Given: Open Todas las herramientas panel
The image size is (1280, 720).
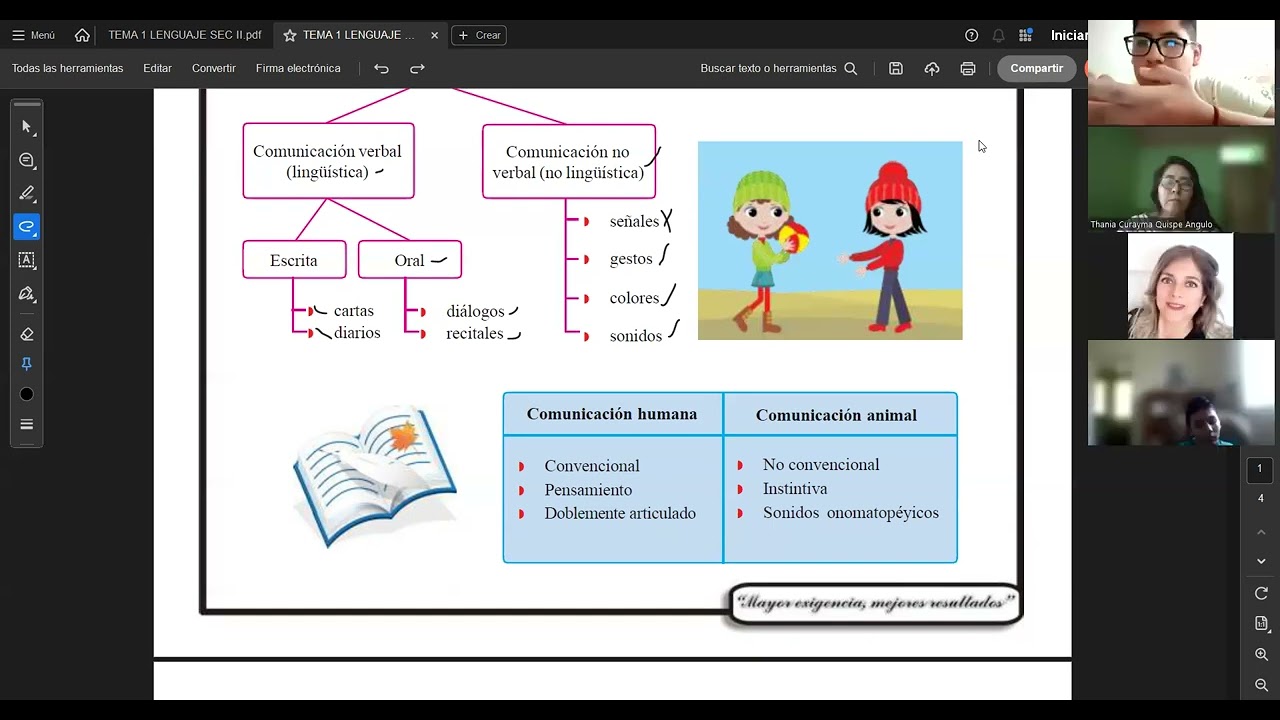Looking at the screenshot, I should tap(67, 68).
